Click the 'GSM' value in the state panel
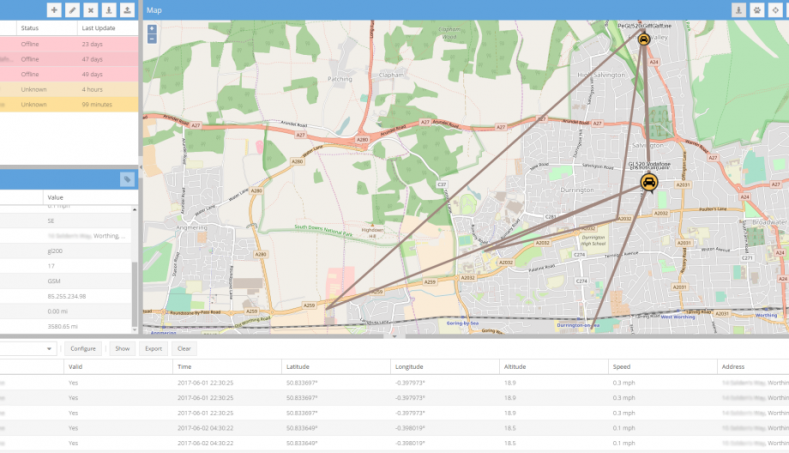The width and height of the screenshot is (789, 453). tap(54, 281)
